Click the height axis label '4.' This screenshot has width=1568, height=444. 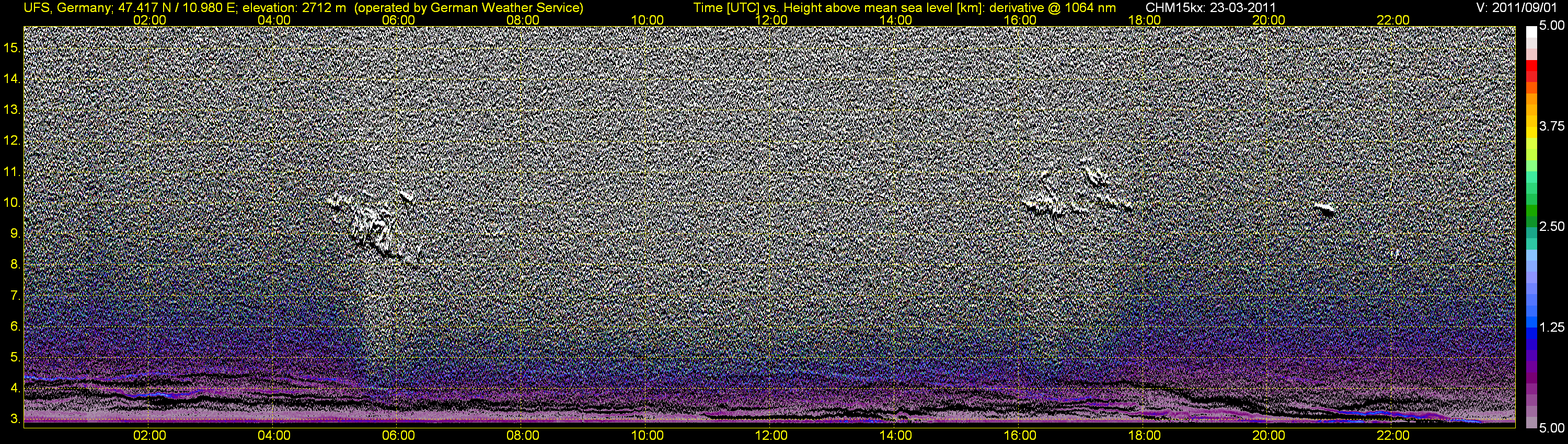pos(16,388)
